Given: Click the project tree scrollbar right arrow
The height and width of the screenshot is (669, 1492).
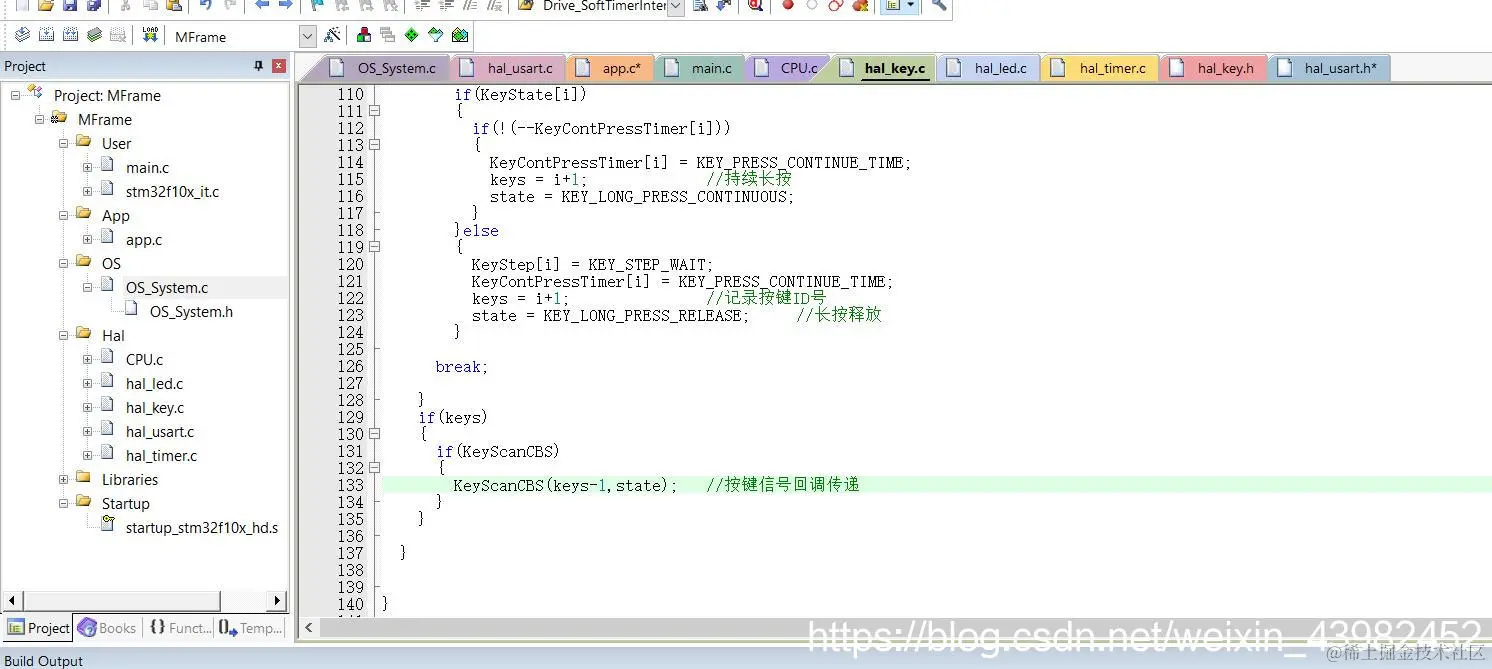Looking at the screenshot, I should point(278,601).
